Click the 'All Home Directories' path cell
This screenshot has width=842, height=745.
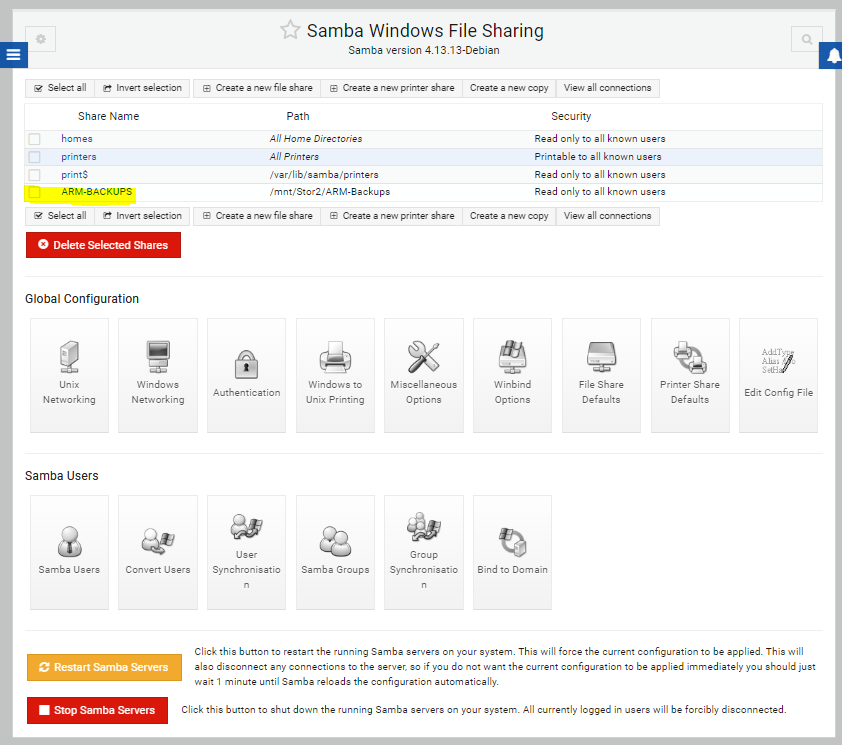click(316, 139)
